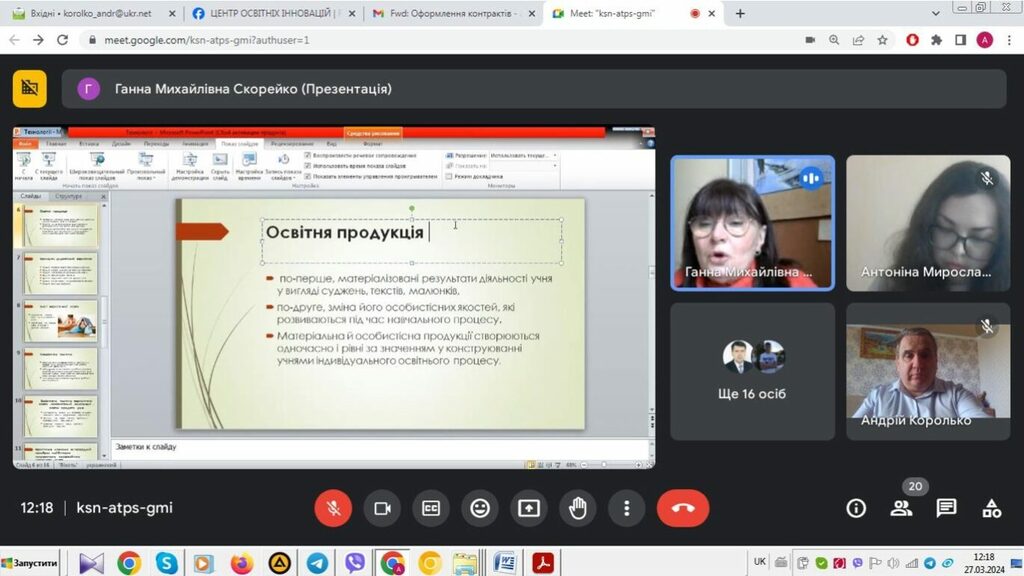Open the 'Ще 16 осіб' participants tile
1024x576 pixels.
tap(752, 371)
